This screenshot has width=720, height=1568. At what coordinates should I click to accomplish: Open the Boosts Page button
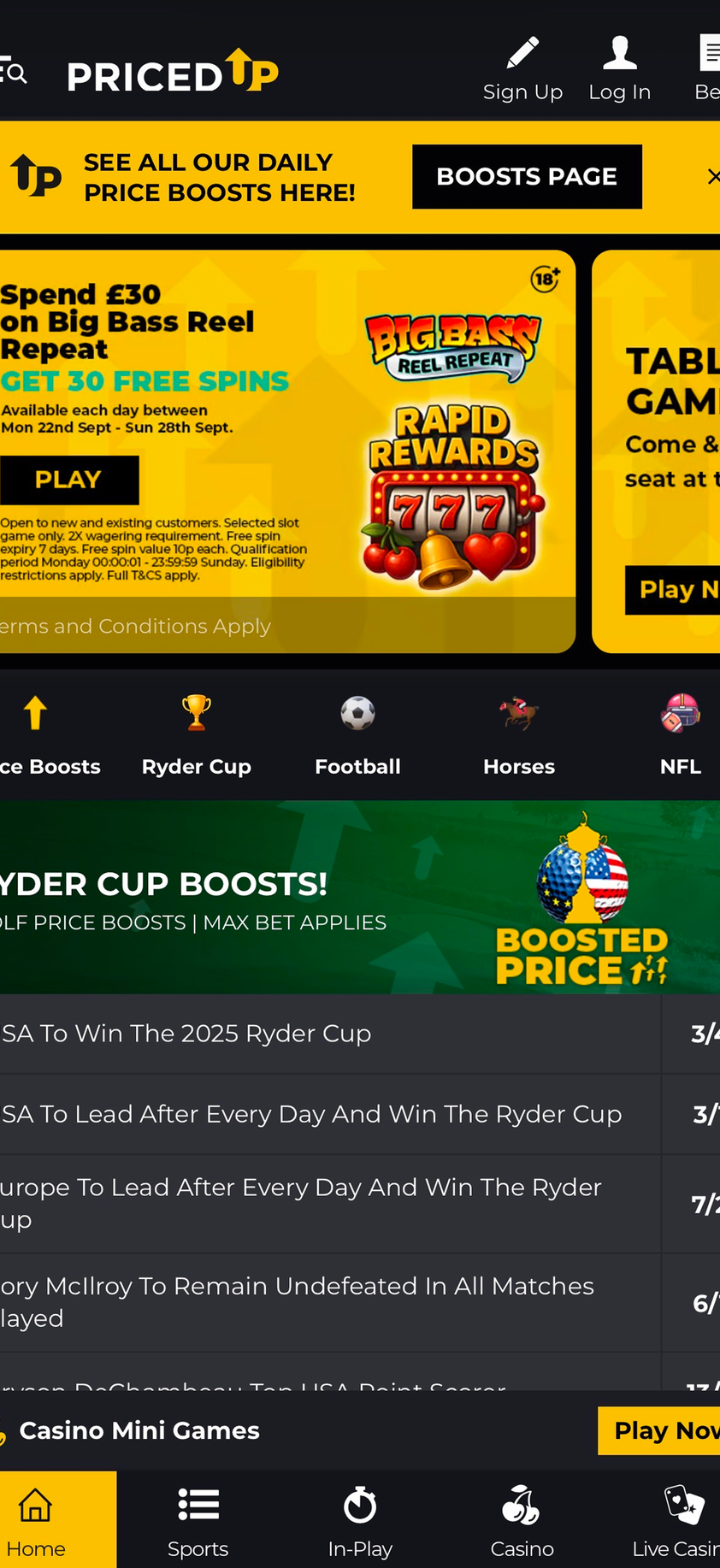(x=527, y=176)
